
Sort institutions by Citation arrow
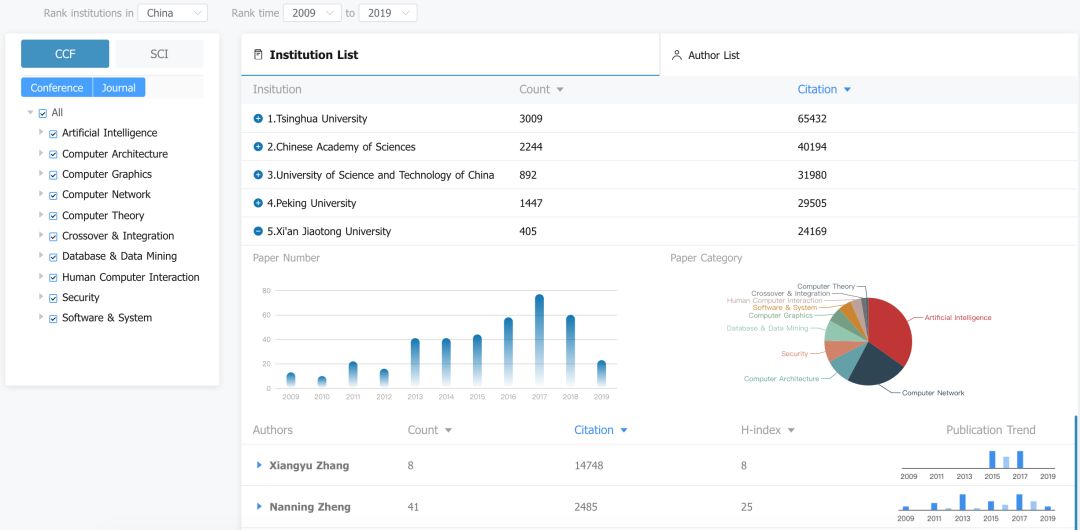click(847, 90)
